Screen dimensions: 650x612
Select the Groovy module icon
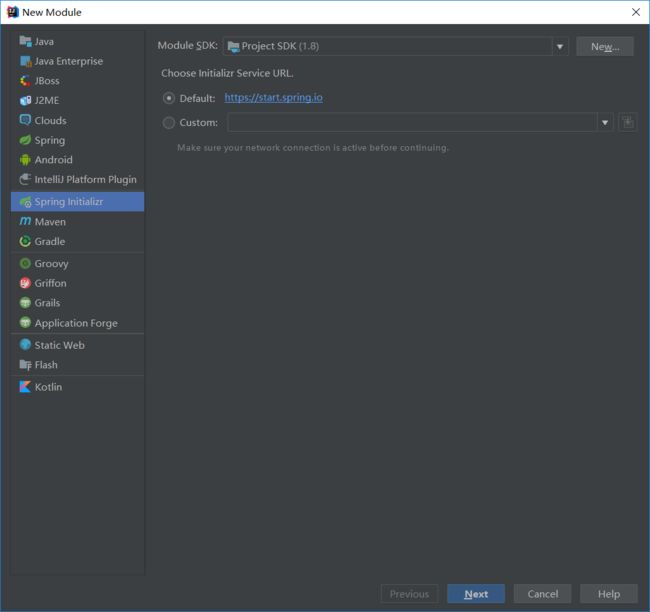[26, 264]
